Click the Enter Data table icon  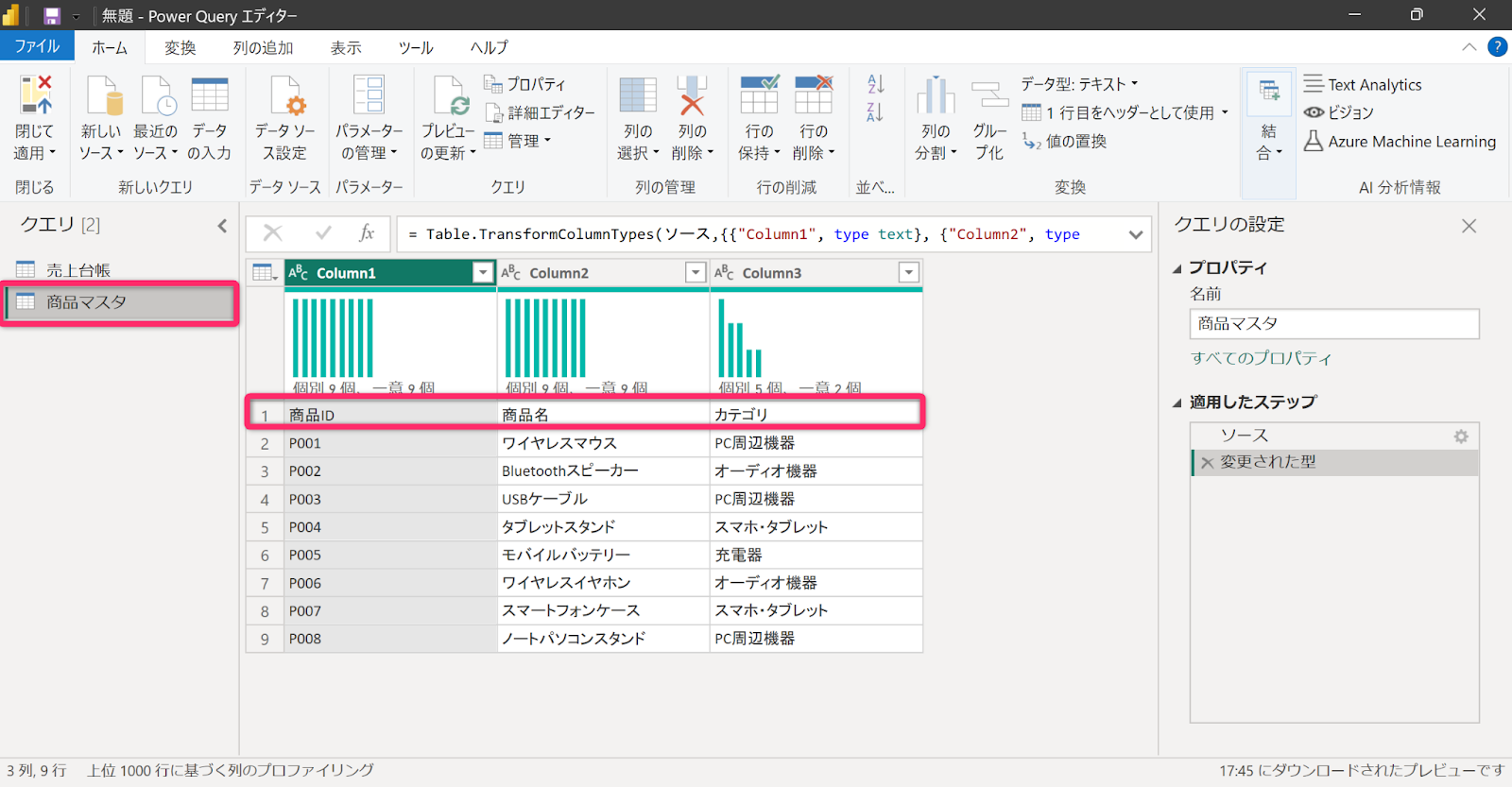coord(210,95)
